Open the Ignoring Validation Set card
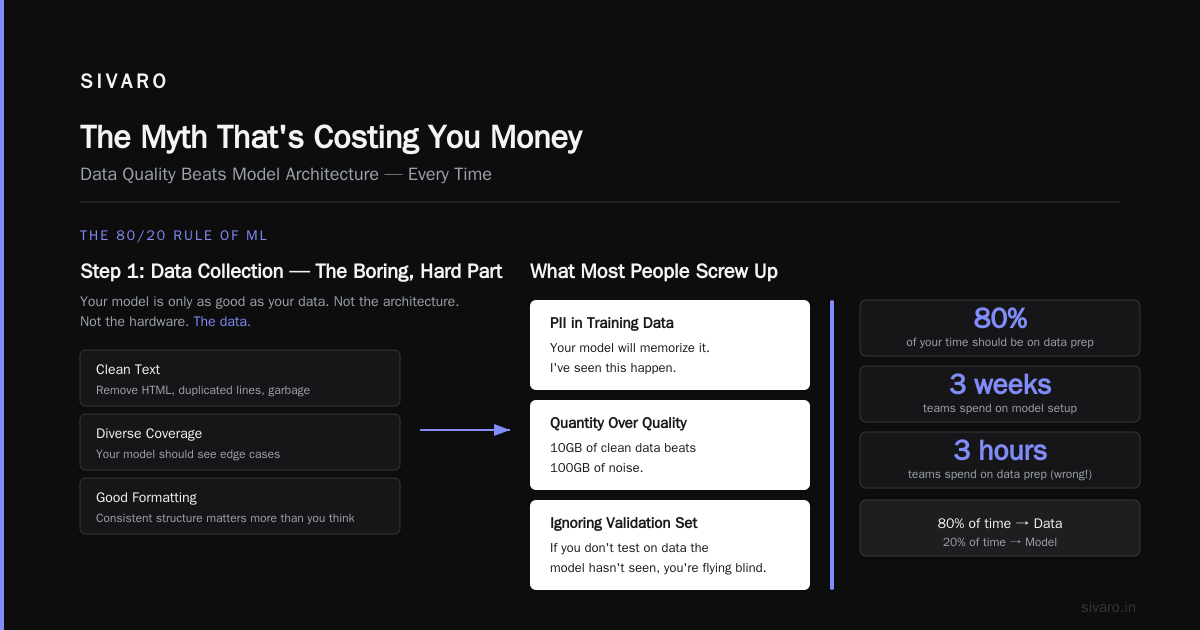Screen dimensions: 1200x630 (670, 545)
